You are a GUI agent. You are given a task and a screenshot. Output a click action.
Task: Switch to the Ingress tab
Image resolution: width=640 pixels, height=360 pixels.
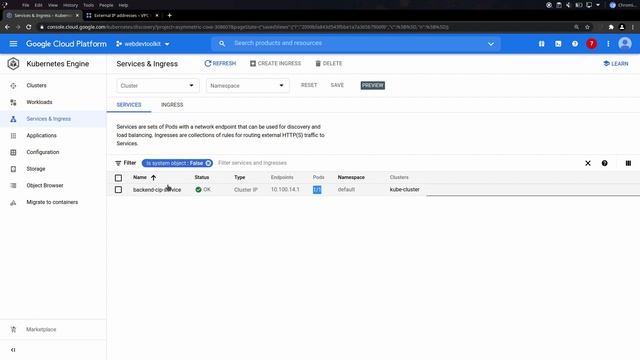point(172,105)
